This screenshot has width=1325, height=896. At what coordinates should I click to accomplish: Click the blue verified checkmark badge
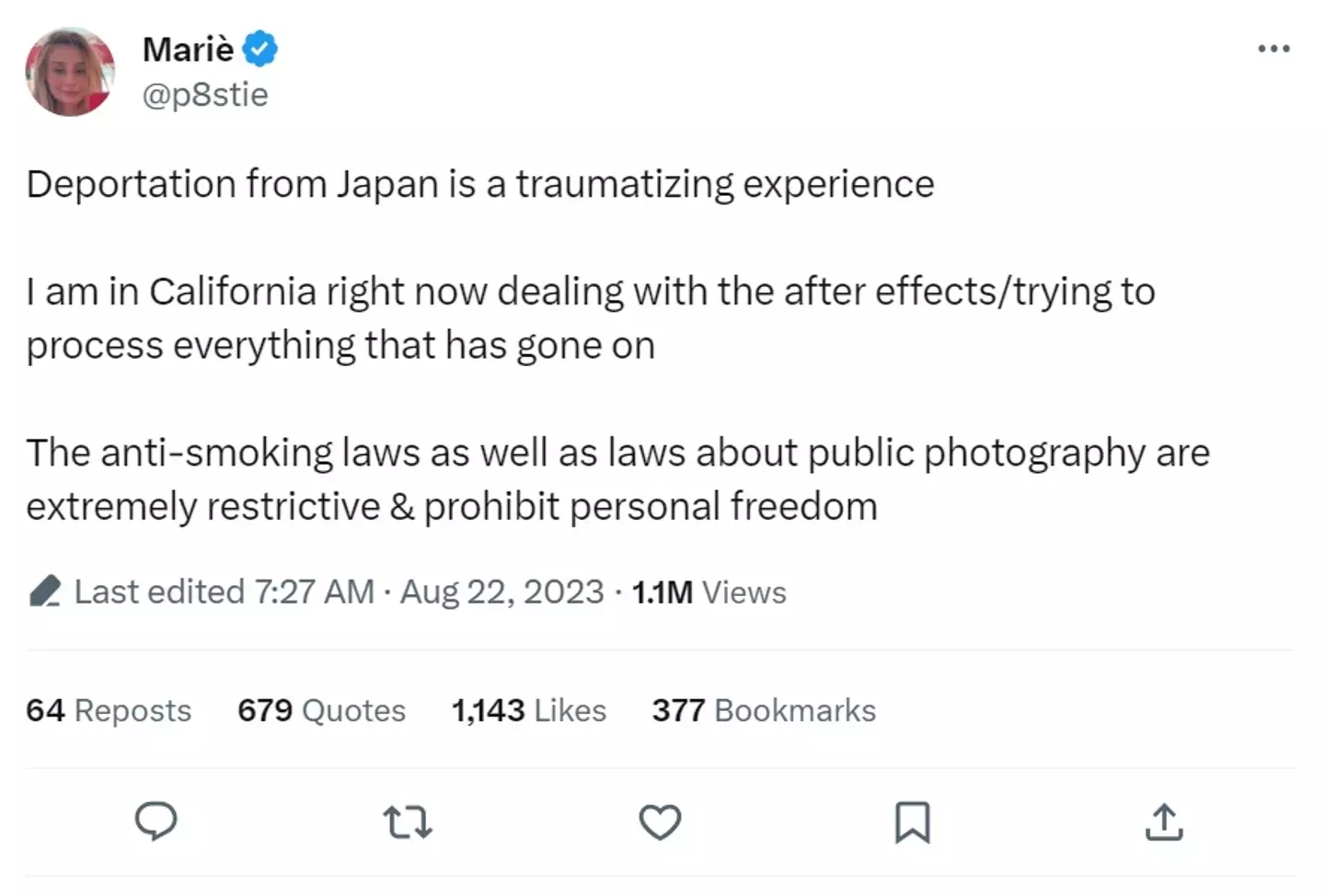click(x=260, y=49)
